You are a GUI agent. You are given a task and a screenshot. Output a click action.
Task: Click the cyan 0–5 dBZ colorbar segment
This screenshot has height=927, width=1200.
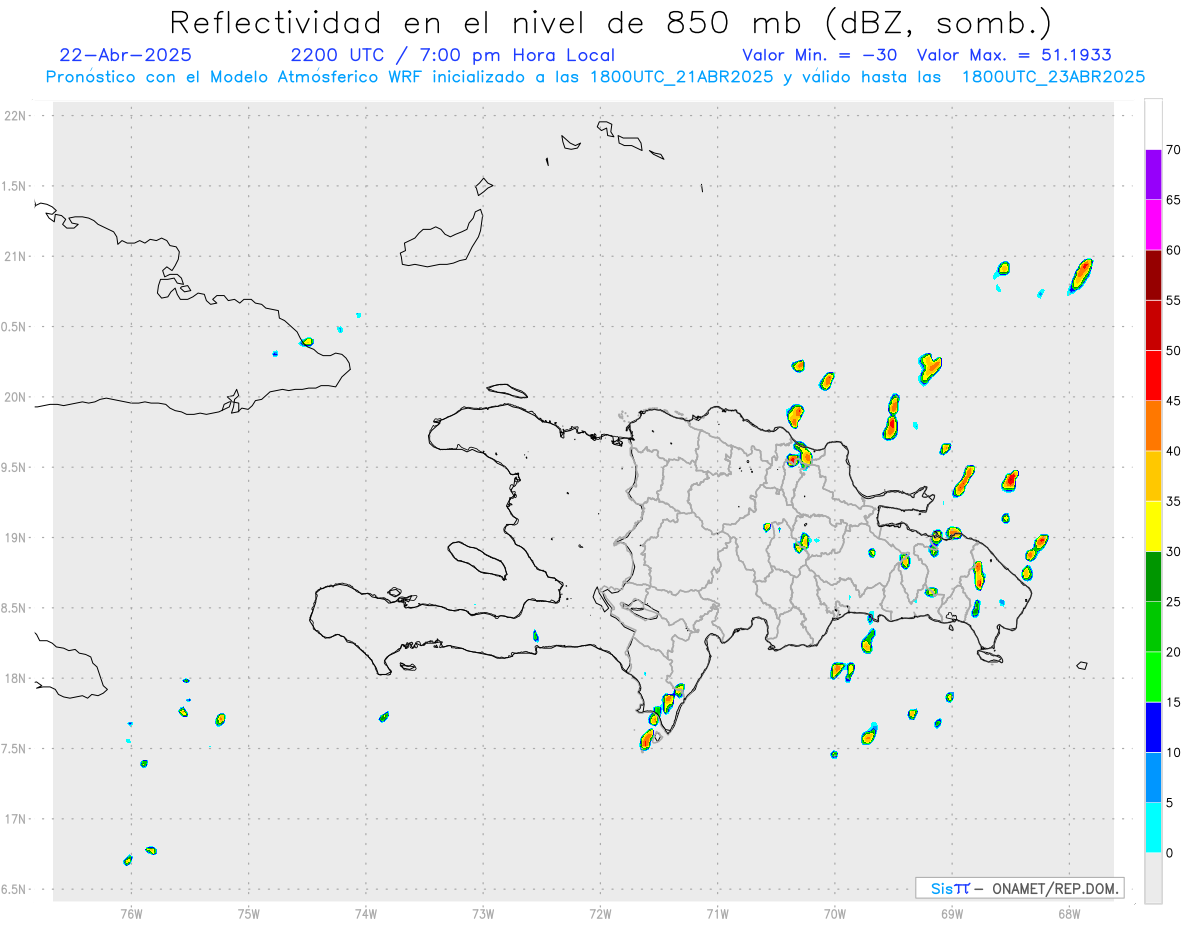point(1153,828)
